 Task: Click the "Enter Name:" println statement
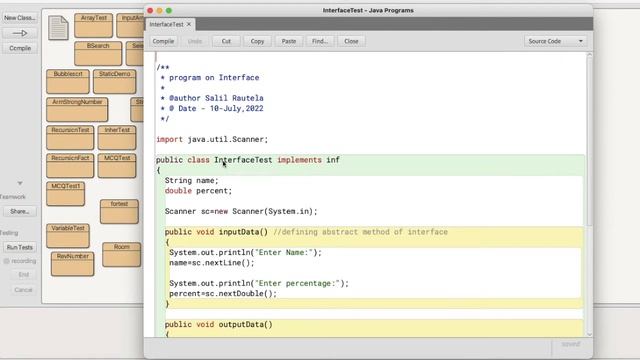tap(246, 253)
